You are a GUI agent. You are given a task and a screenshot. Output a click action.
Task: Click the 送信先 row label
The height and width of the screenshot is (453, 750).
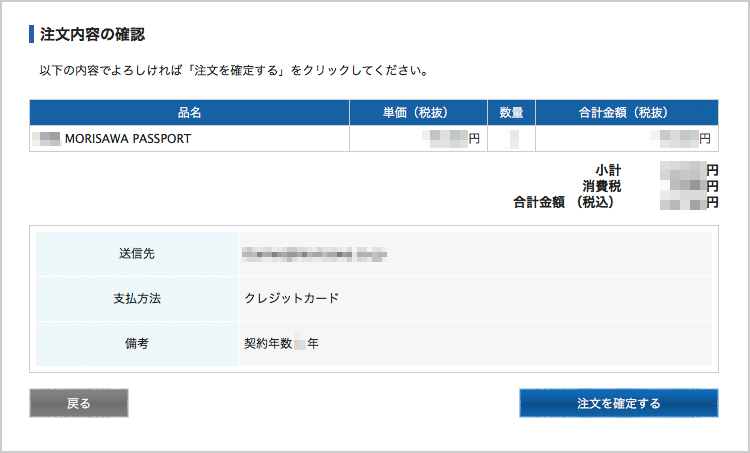tap(136, 254)
